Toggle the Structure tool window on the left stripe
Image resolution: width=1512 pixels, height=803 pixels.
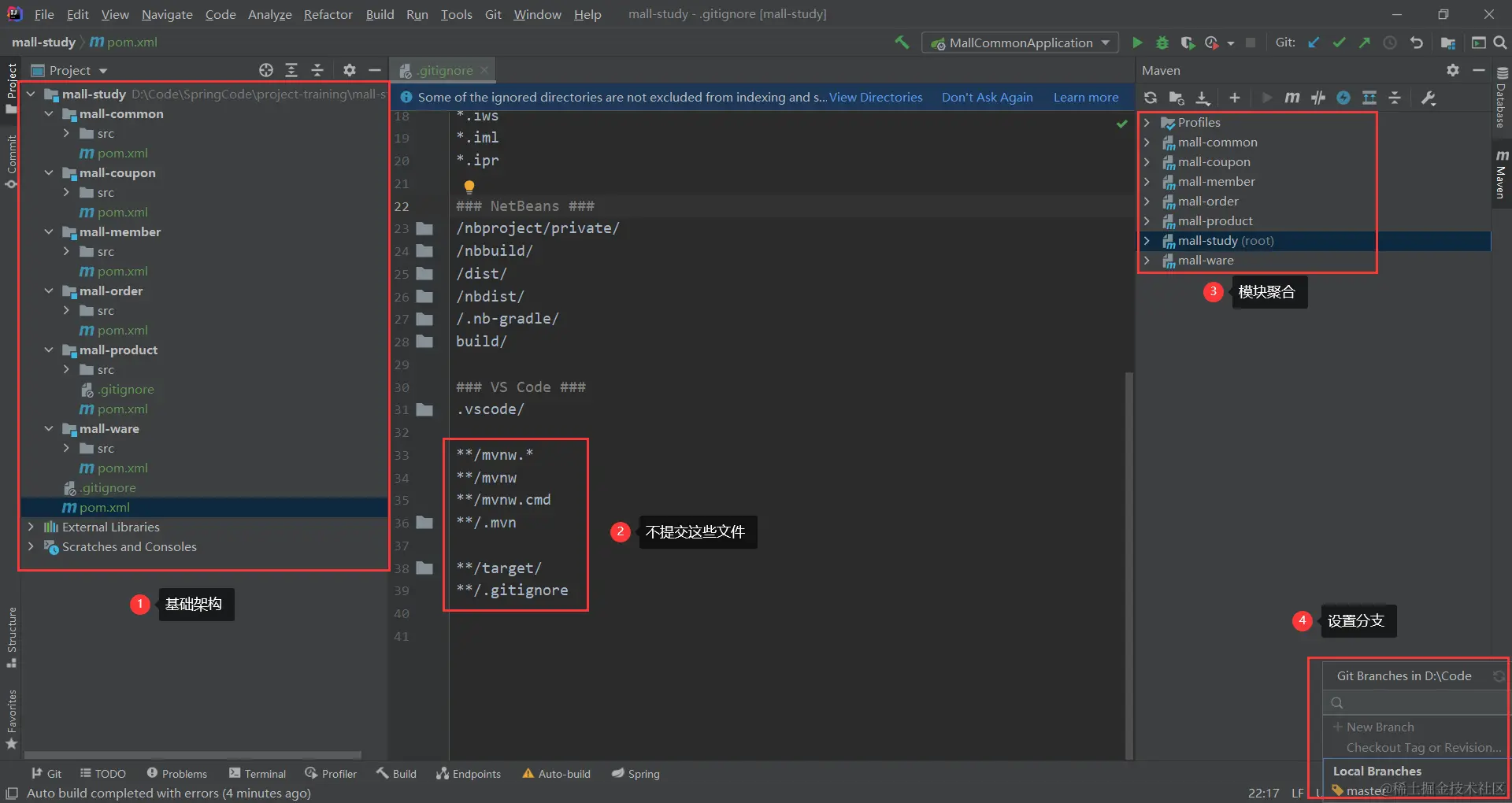11,637
